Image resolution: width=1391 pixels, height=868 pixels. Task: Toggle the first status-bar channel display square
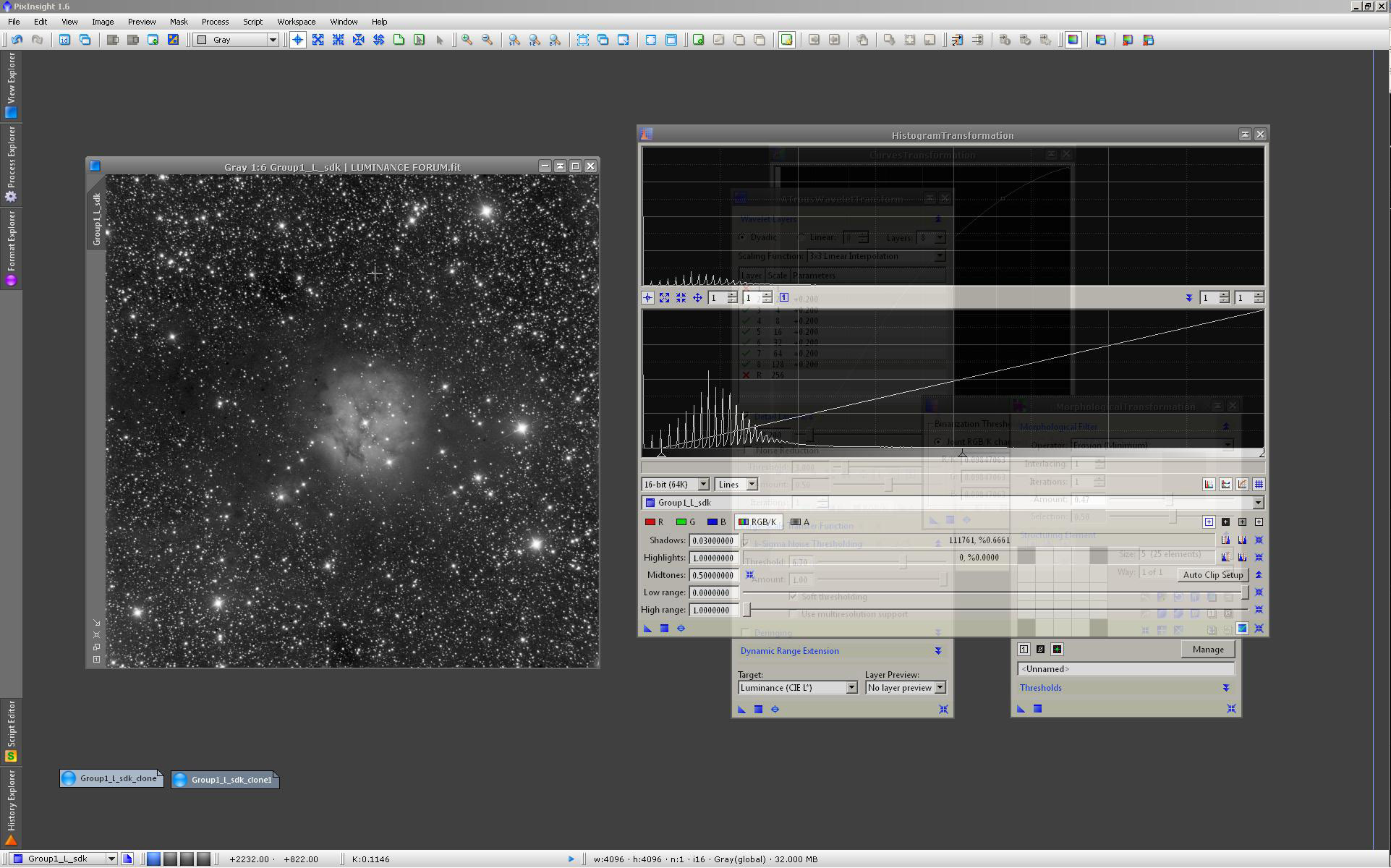153,859
